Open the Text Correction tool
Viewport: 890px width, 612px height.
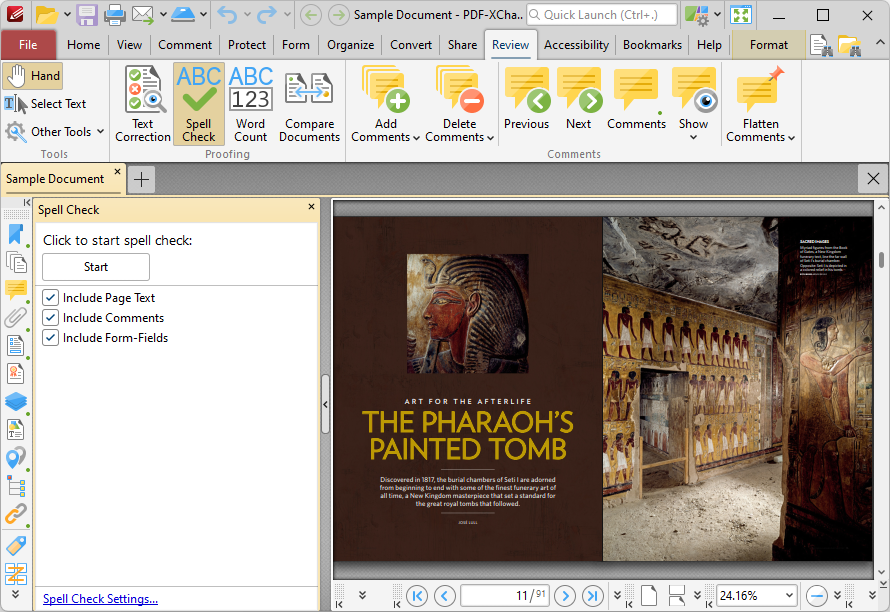coord(143,103)
